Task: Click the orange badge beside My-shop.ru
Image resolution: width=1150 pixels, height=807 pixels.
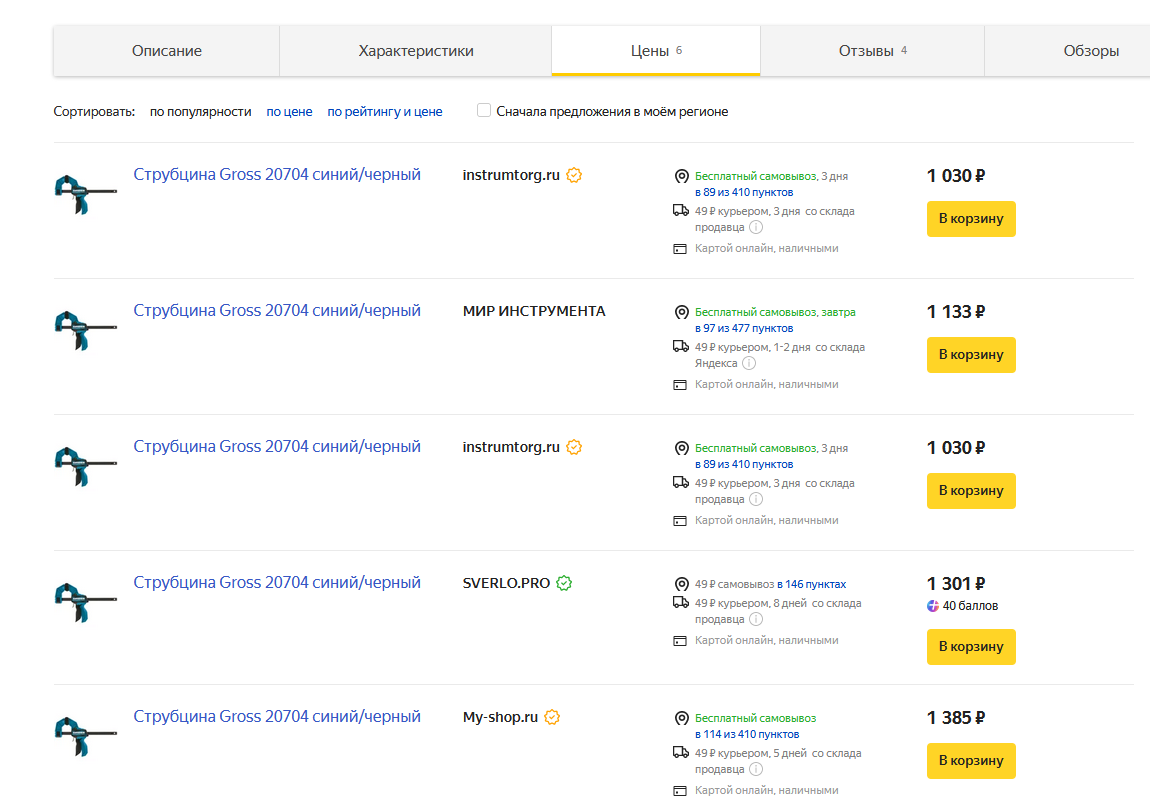Action: tap(551, 717)
